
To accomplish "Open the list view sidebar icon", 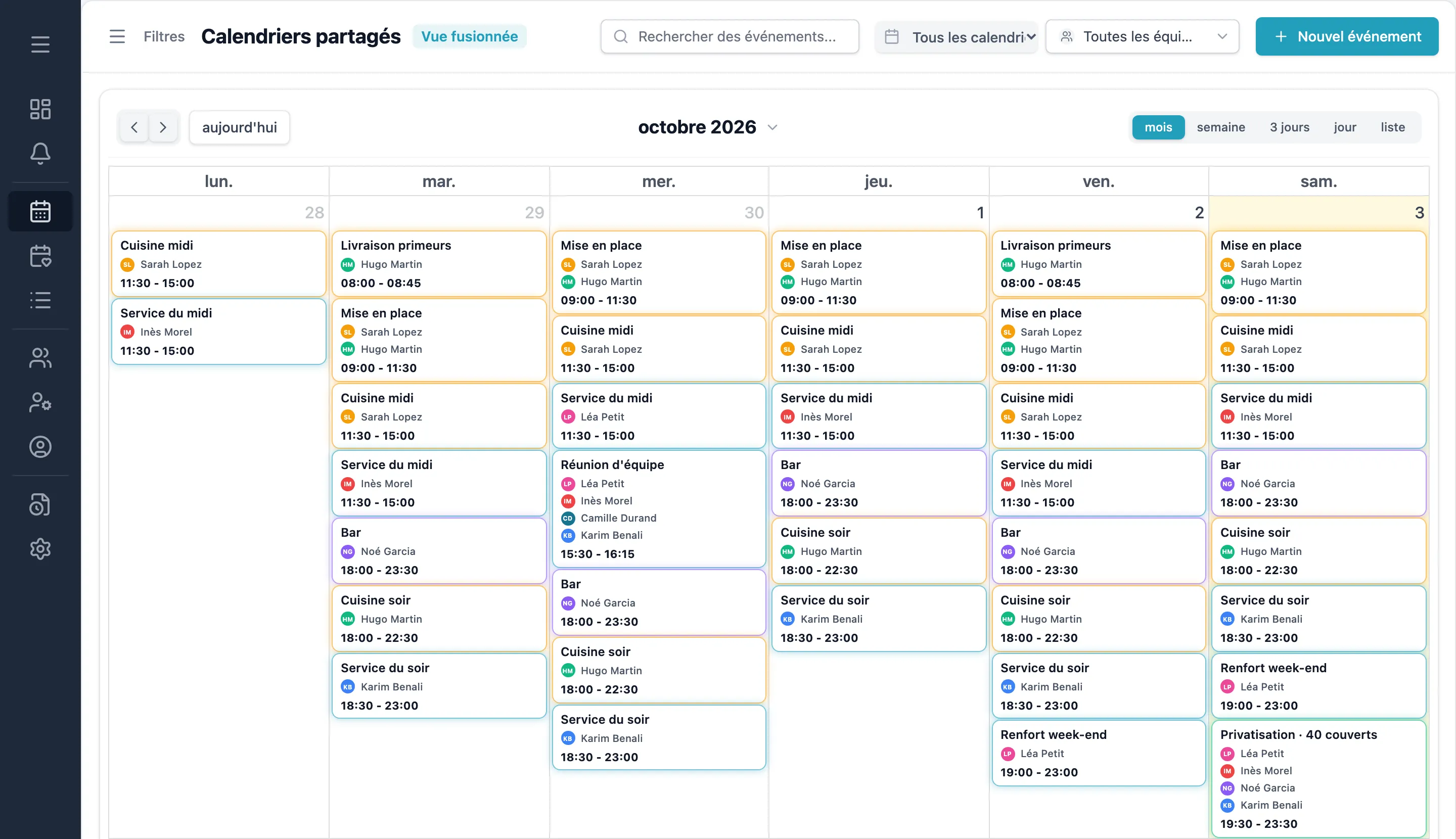I will (40, 300).
